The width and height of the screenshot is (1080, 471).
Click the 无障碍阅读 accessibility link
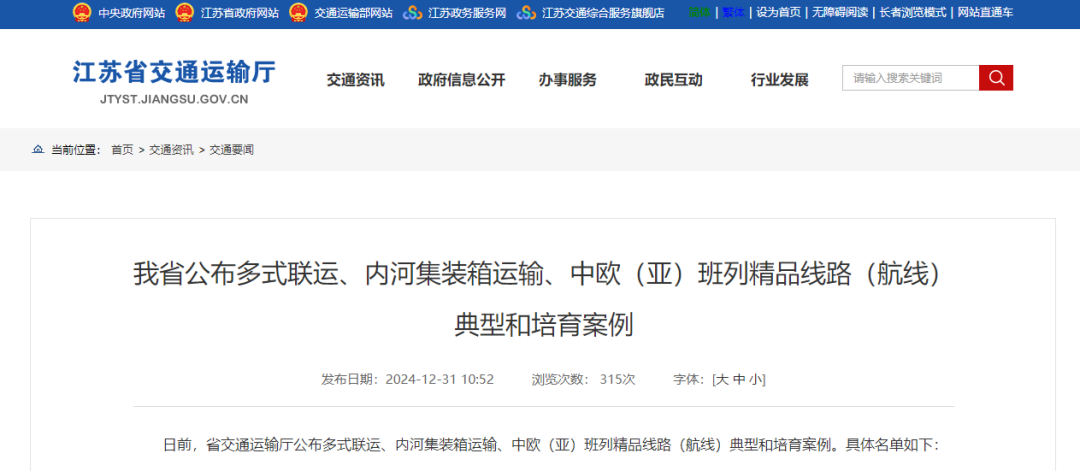coord(839,13)
